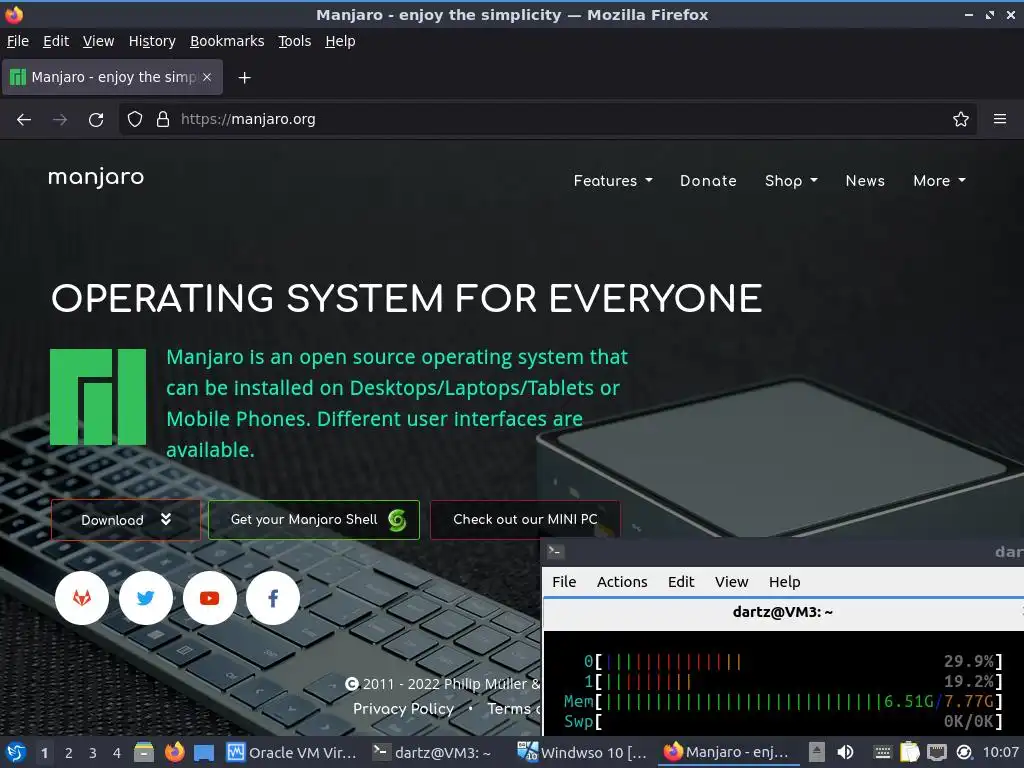
Task: Open terminal window View menu
Action: pyautogui.click(x=731, y=582)
